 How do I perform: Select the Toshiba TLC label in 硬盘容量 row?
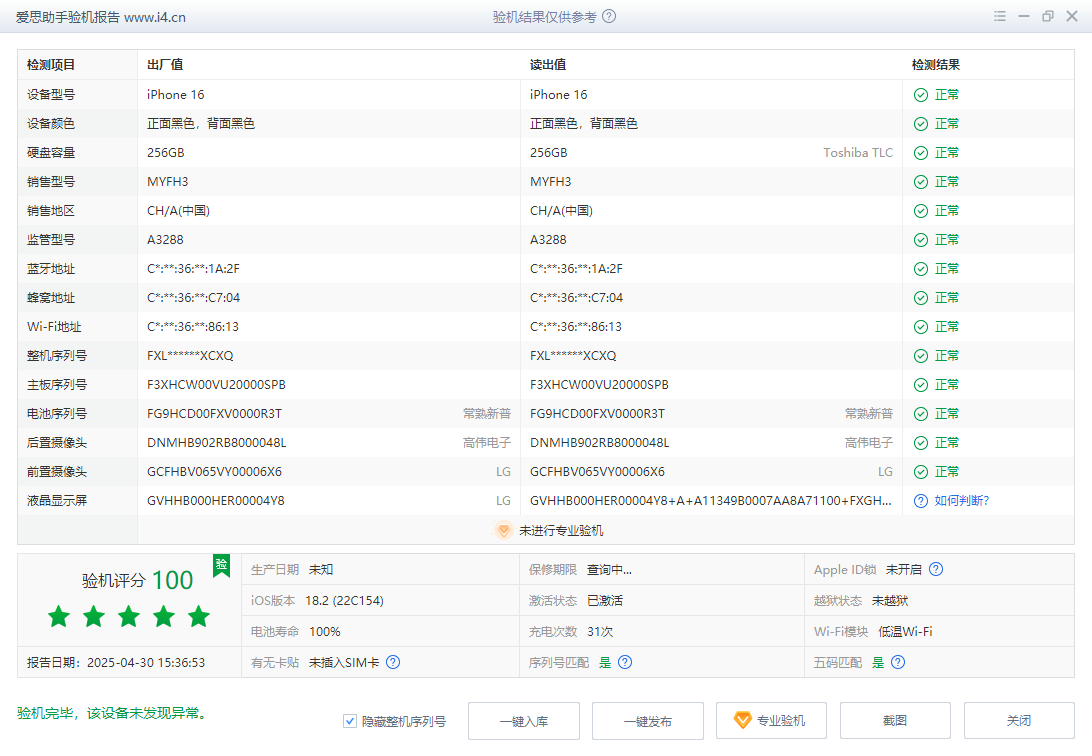point(858,152)
